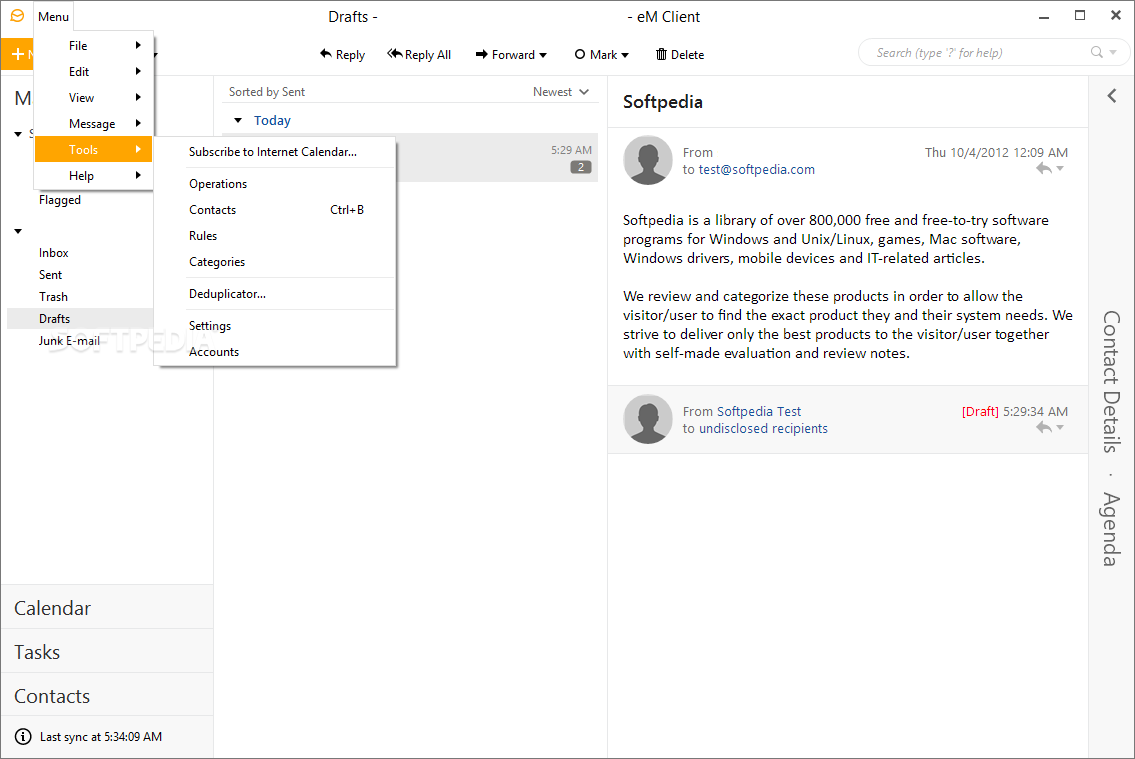Open the Edit submenu
The image size is (1135, 759).
coord(94,72)
